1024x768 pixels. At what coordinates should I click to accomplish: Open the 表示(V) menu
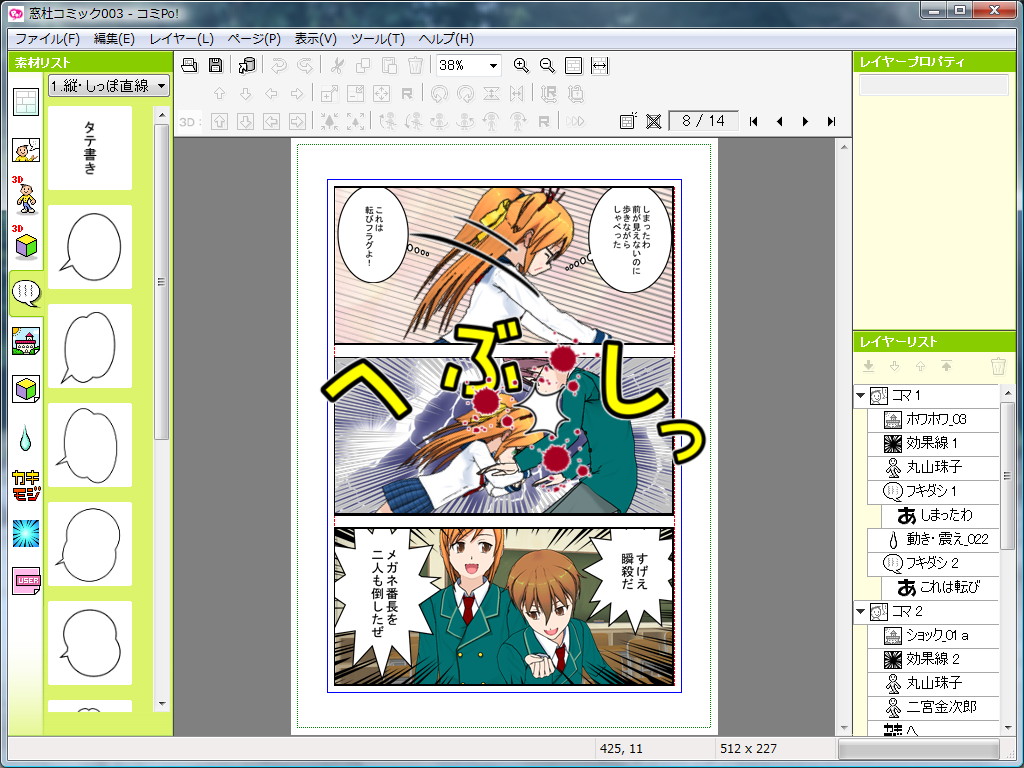(315, 39)
